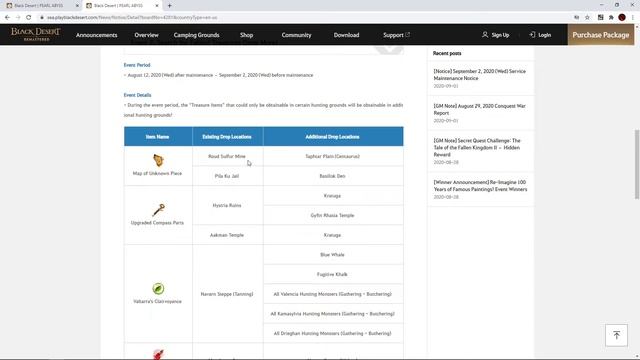Click the Sign Up link
The image size is (640, 360).
tap(496, 35)
